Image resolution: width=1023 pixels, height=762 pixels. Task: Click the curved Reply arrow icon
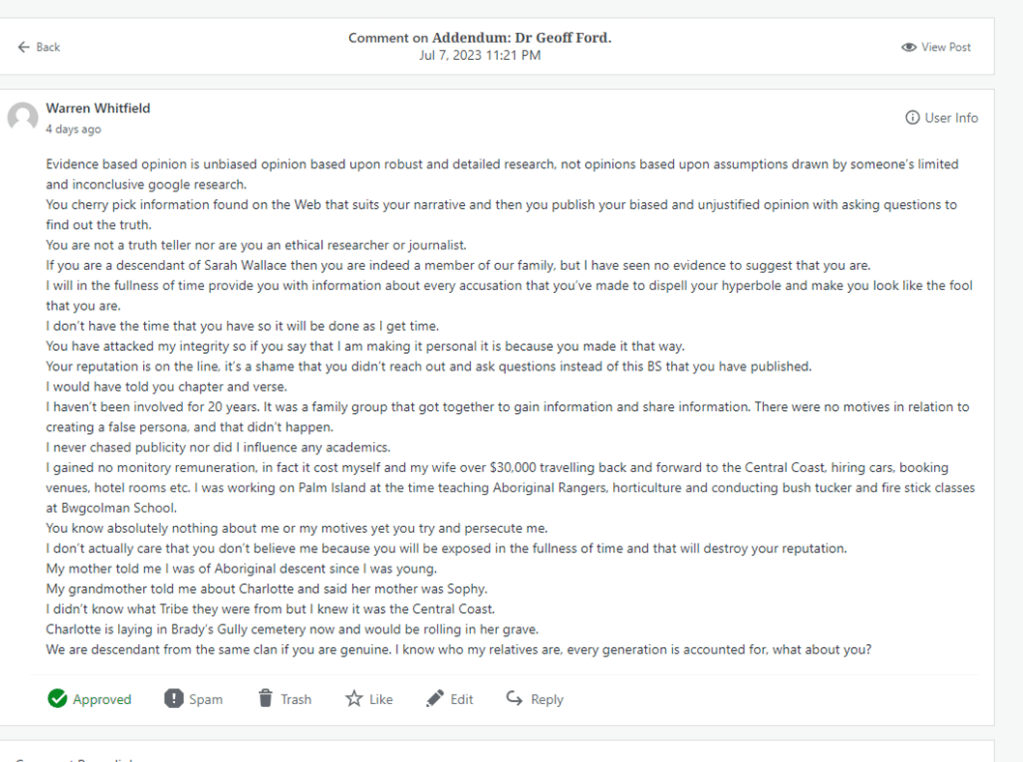coord(514,699)
